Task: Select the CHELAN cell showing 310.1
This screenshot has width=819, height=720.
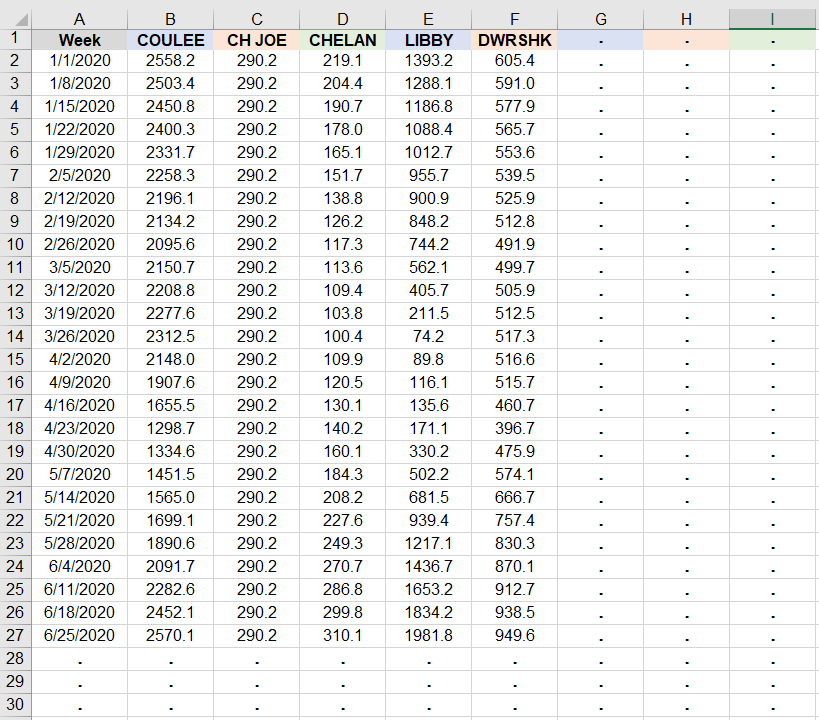Action: tap(343, 635)
